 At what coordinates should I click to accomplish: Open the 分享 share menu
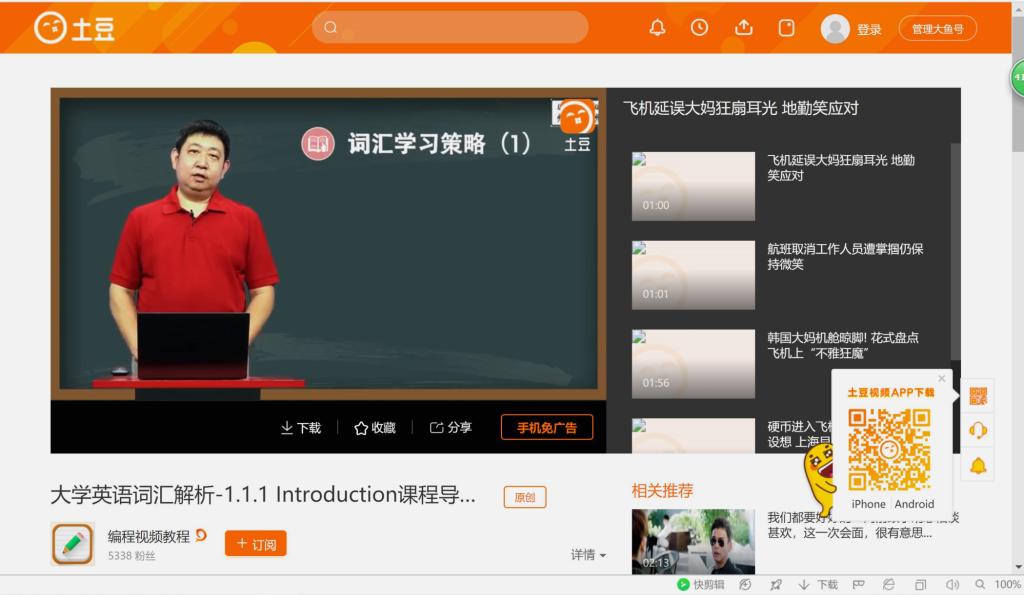tap(450, 428)
